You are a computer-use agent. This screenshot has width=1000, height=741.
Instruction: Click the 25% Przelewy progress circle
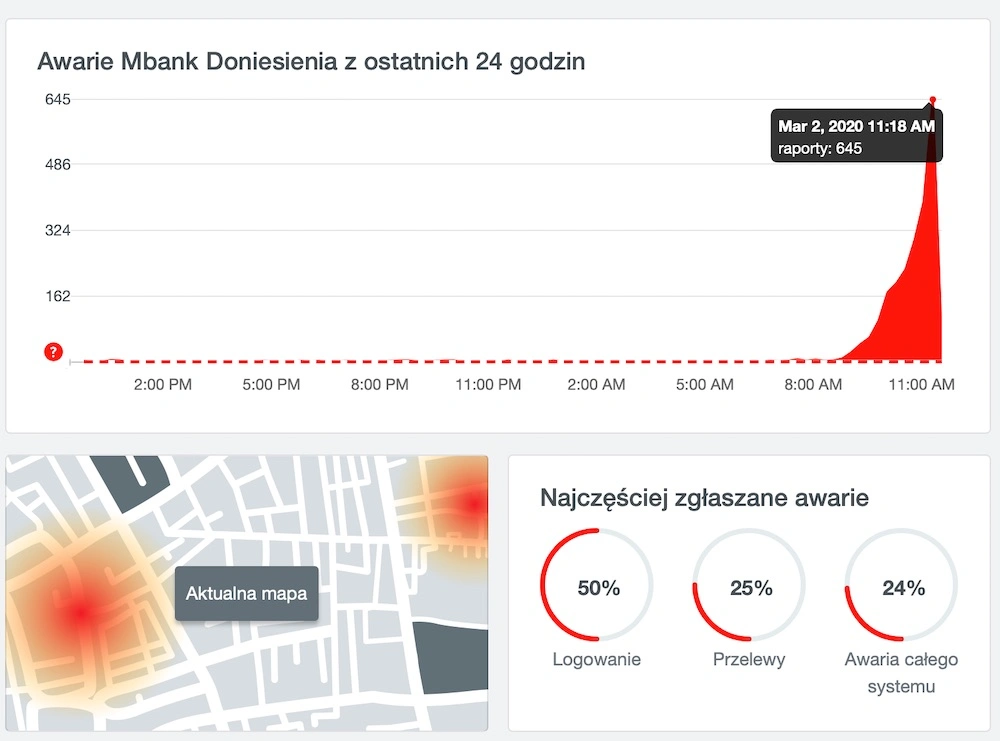point(749,584)
